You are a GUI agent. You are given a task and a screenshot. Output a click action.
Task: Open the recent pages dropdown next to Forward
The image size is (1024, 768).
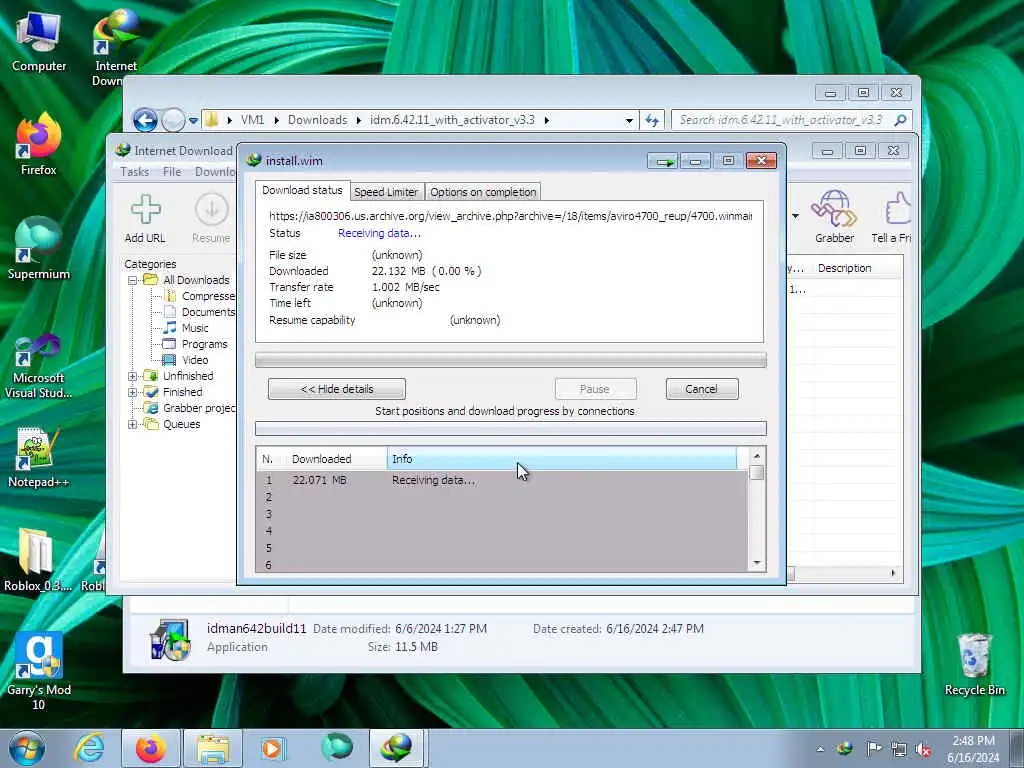click(x=193, y=120)
